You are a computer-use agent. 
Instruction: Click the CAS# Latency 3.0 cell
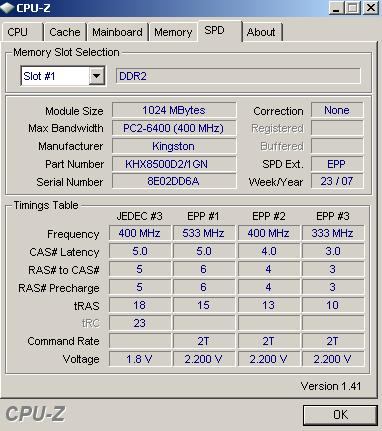click(x=333, y=251)
